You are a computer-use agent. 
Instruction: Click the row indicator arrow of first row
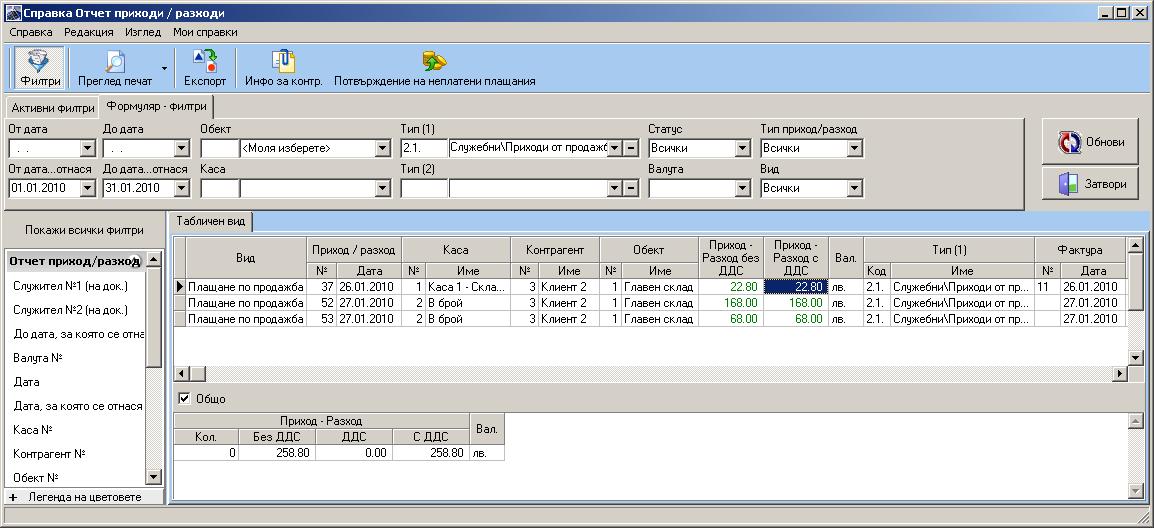click(x=180, y=286)
